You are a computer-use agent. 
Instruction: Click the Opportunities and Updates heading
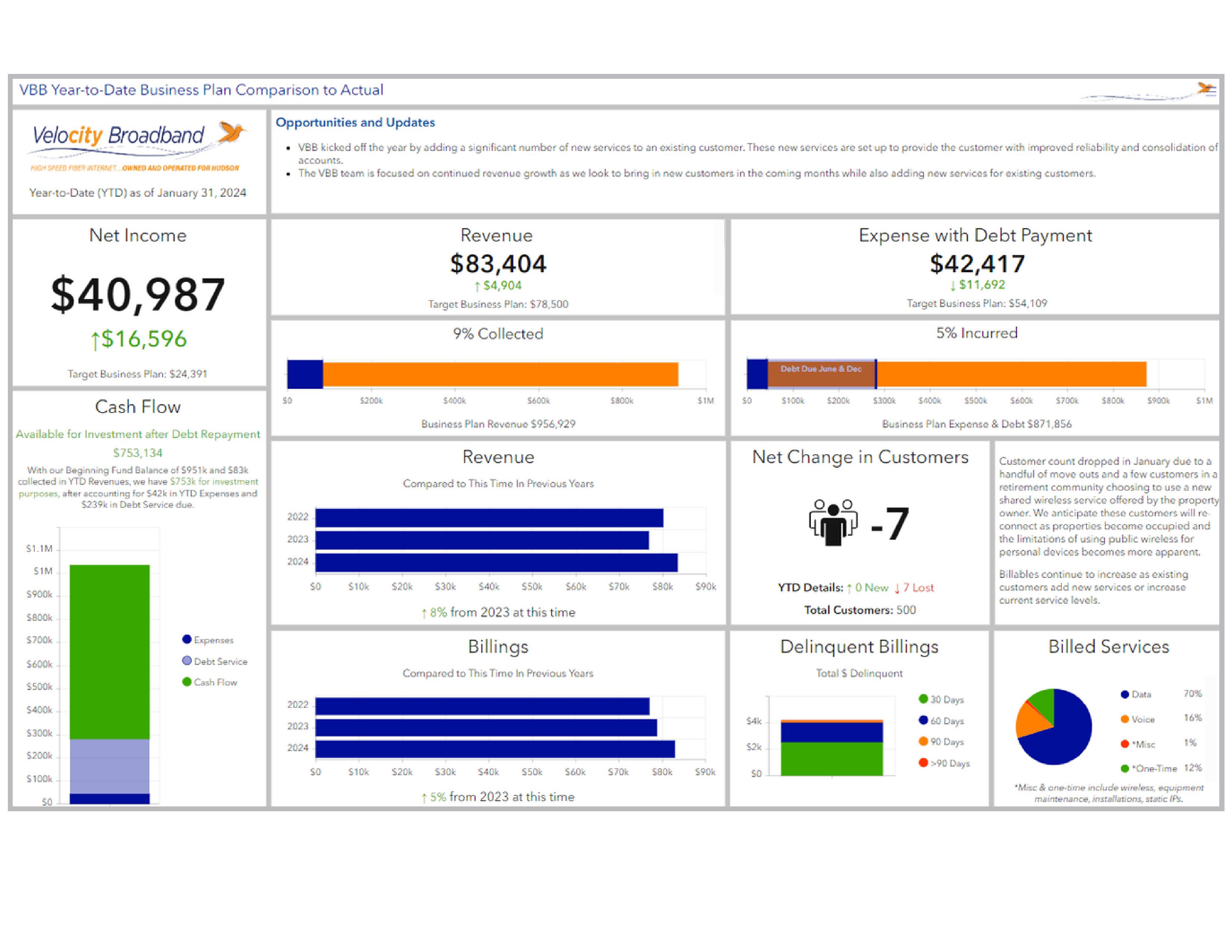[x=355, y=122]
